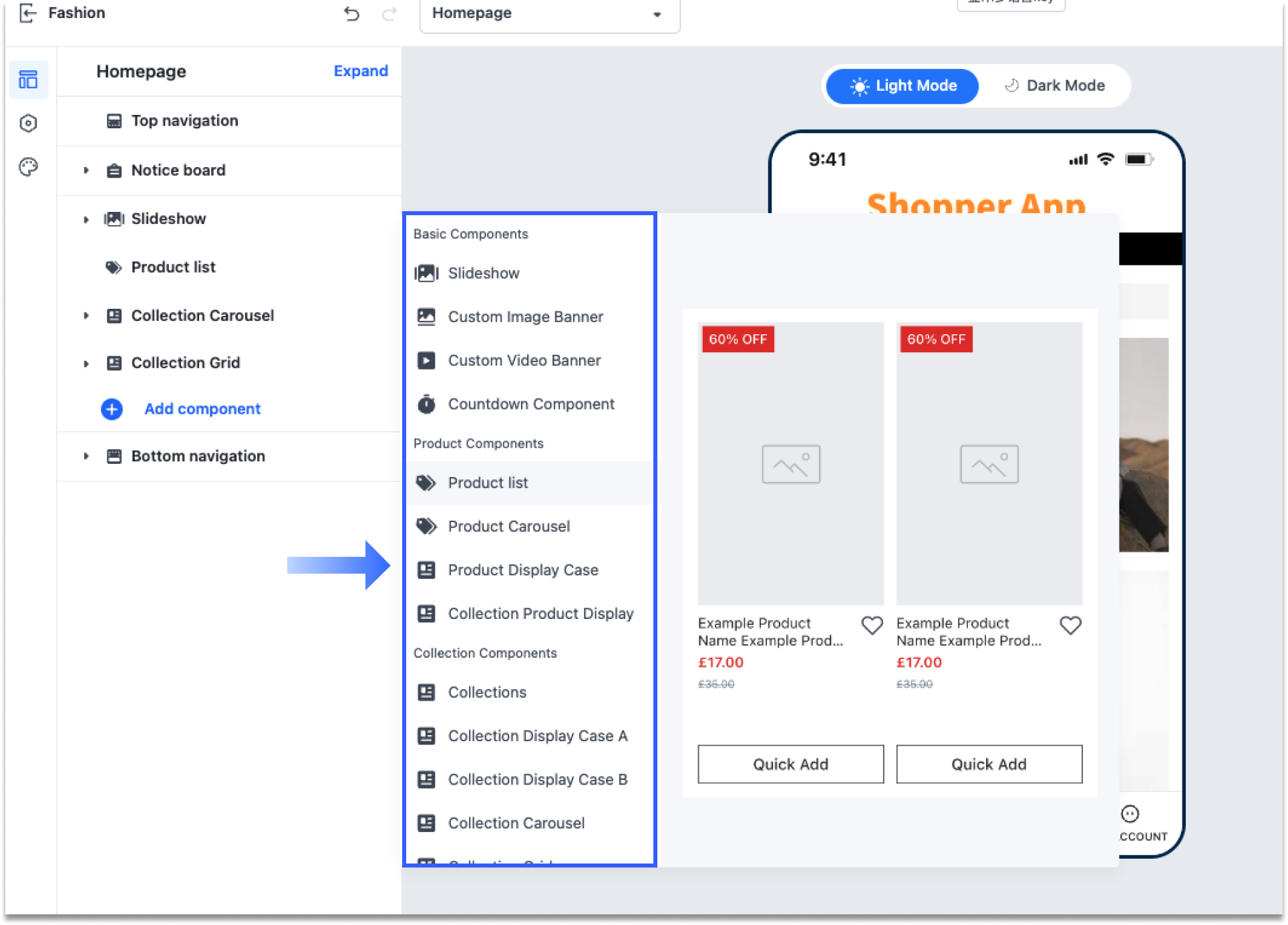Click the Product Display Case icon
Viewport: 1288px width, 925px height.
[426, 570]
